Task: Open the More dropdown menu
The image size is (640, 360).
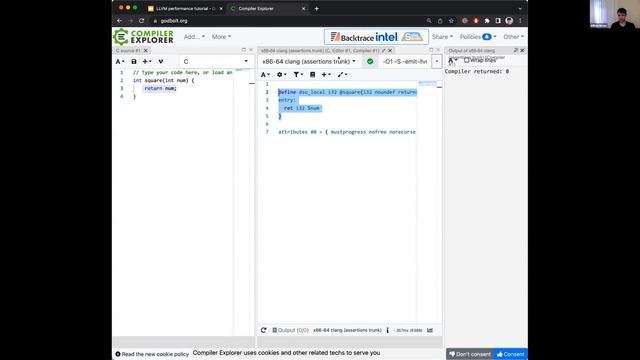Action: pos(221,37)
